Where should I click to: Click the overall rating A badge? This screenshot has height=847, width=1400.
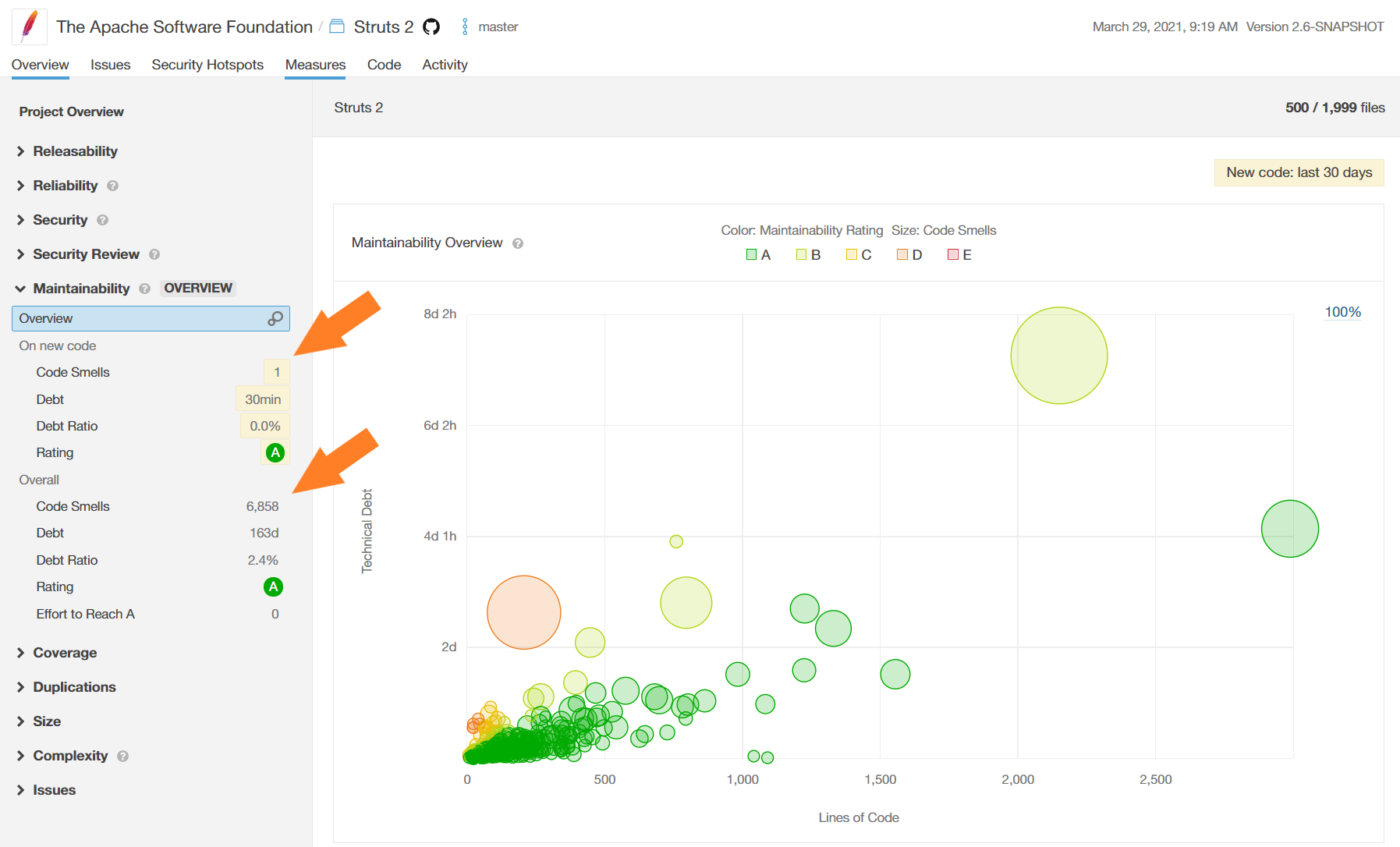coord(273,587)
